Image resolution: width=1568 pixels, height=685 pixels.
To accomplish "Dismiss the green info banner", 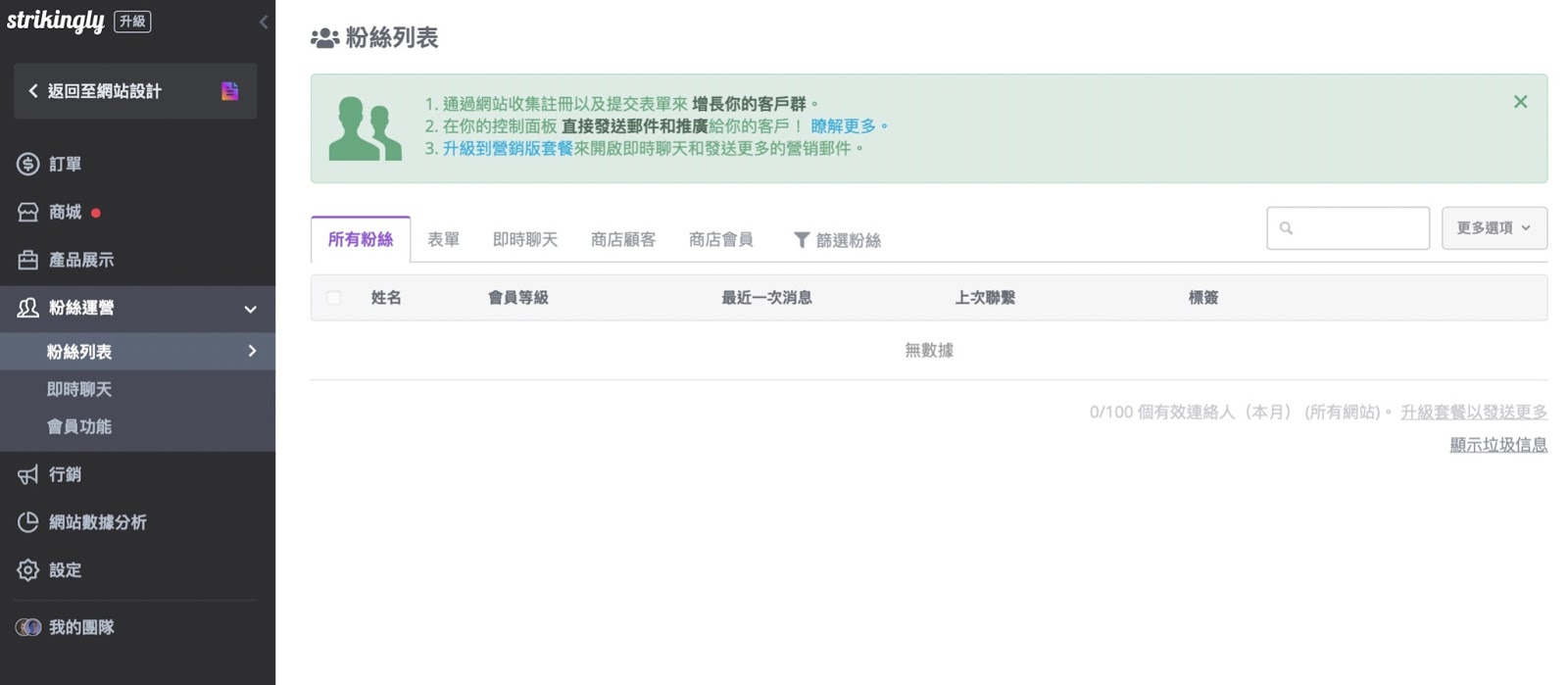I will (x=1520, y=102).
